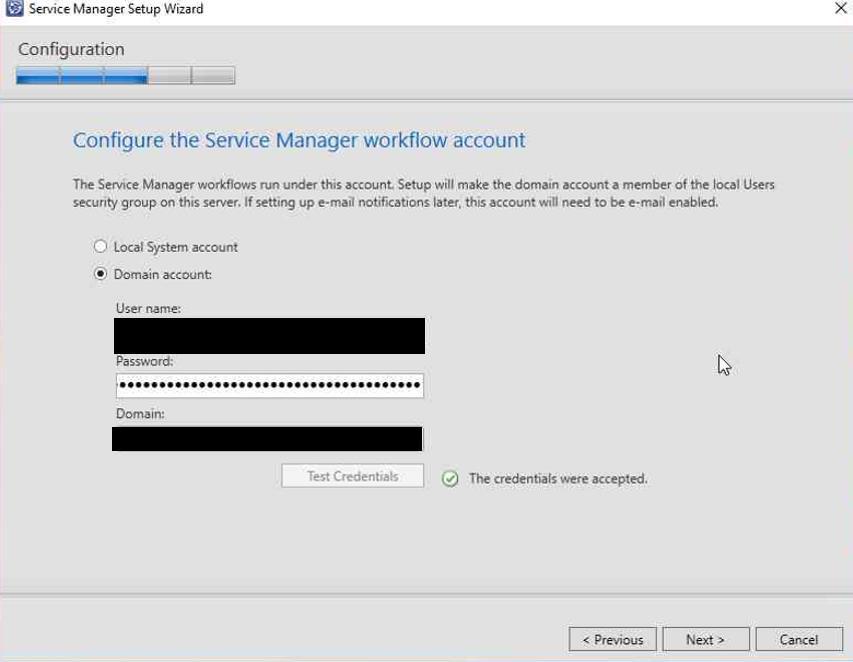Click the Service Manager wizard title icon
The width and height of the screenshot is (853, 662).
pyautogui.click(x=14, y=8)
